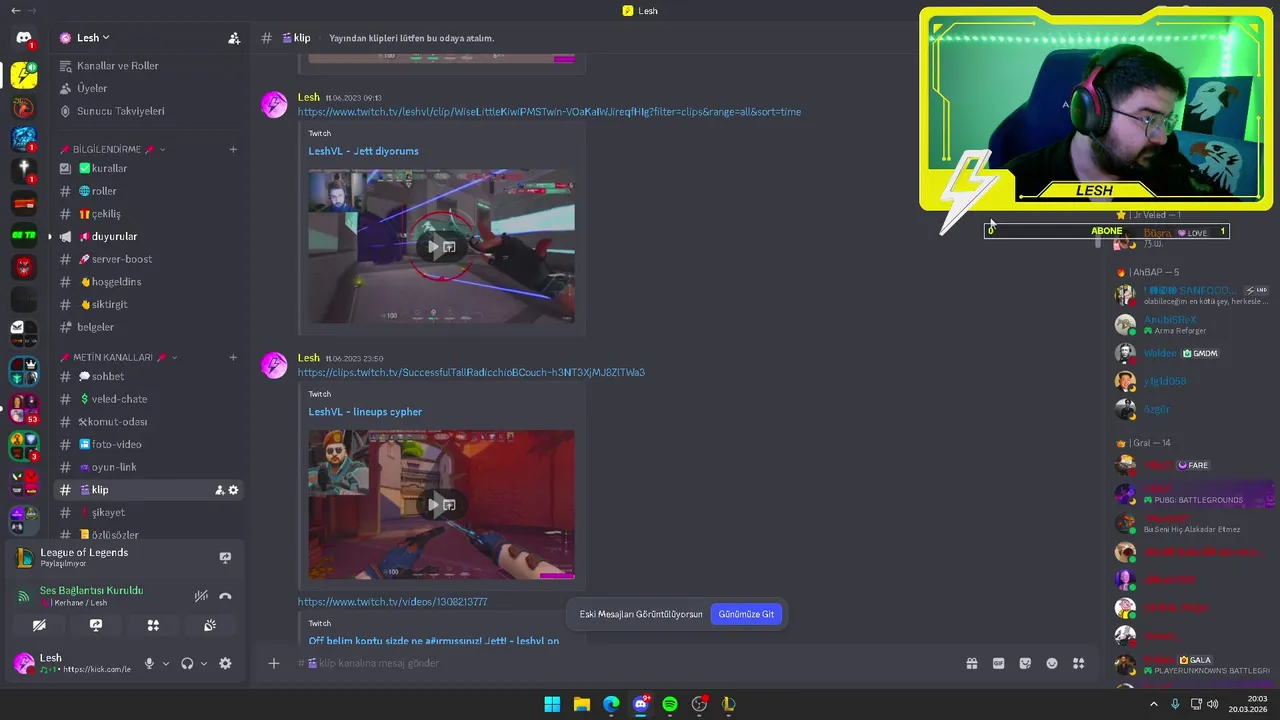Open Microsoft Edge from taskbar
The width and height of the screenshot is (1280, 720).
pos(611,704)
